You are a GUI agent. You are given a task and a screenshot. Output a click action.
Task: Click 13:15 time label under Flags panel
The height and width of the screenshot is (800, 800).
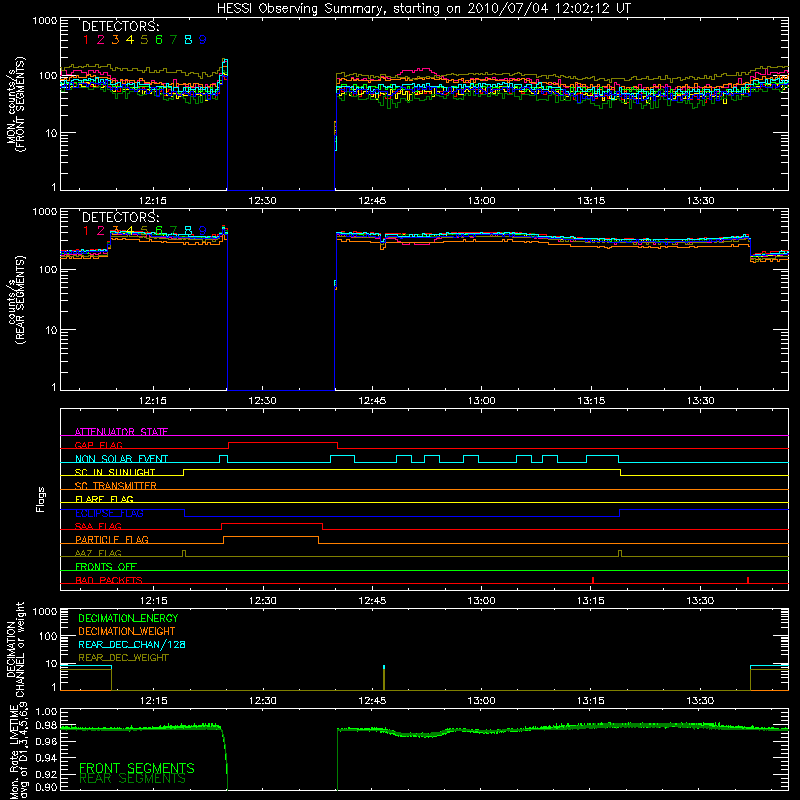coord(591,601)
